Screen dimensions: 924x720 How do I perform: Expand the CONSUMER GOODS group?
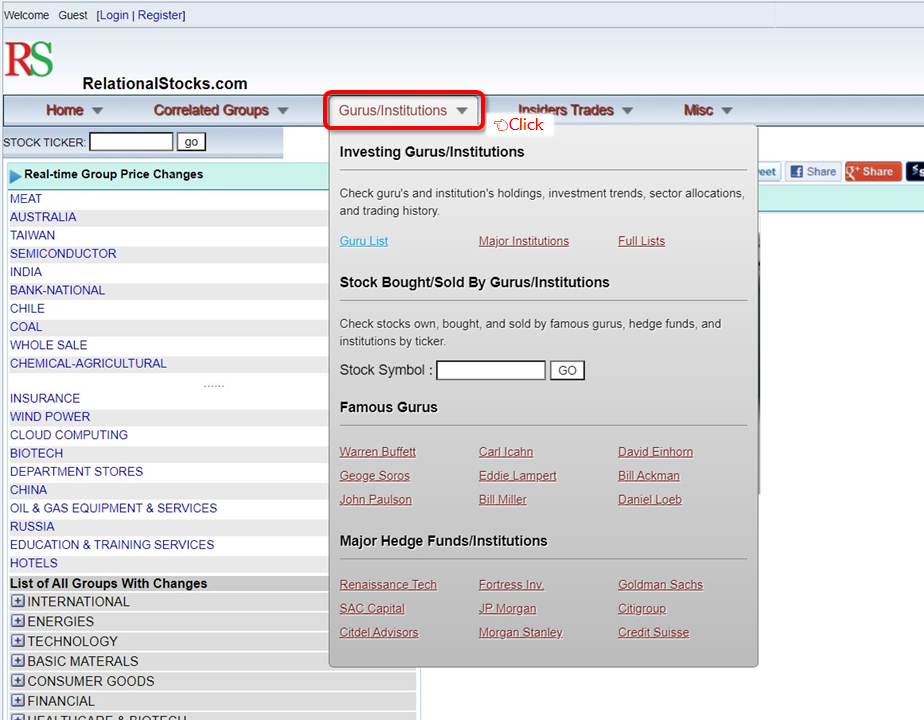[18, 681]
